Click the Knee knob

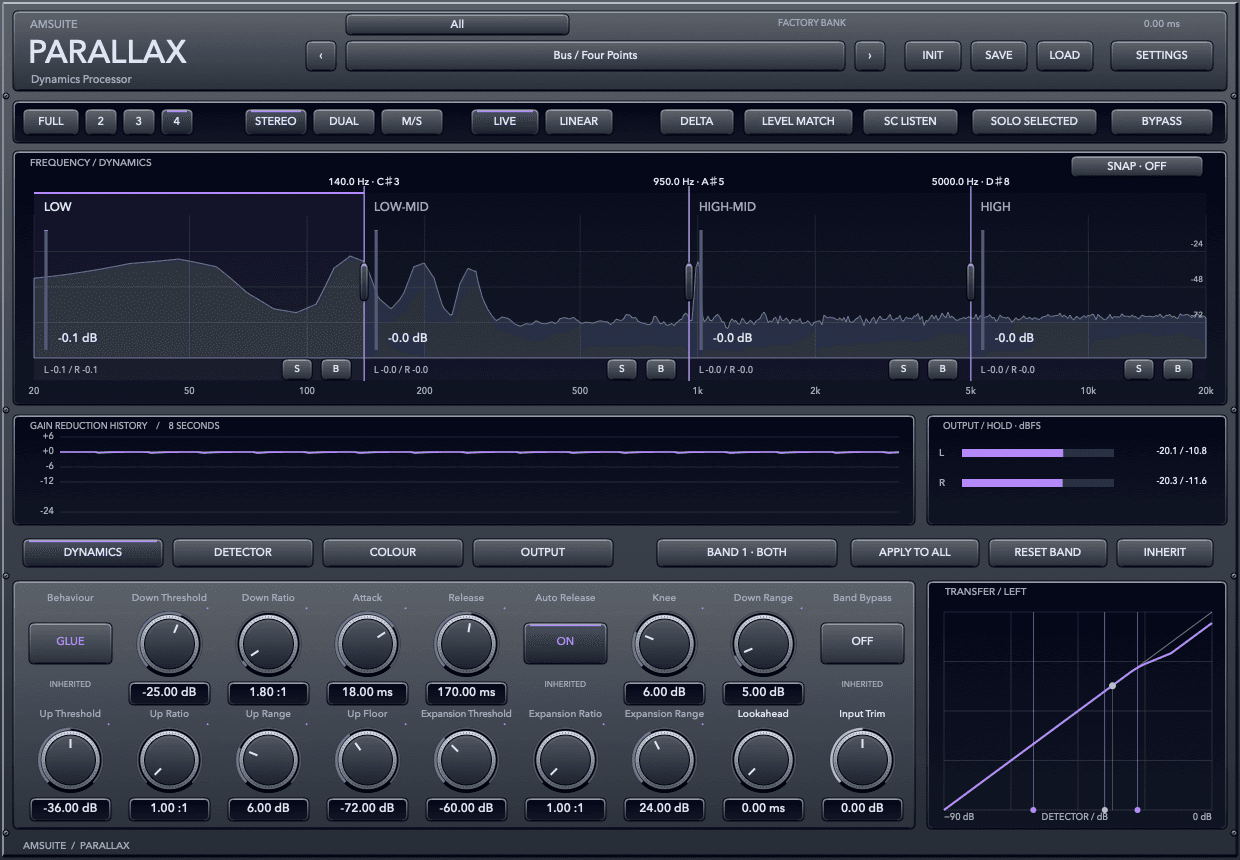click(664, 643)
